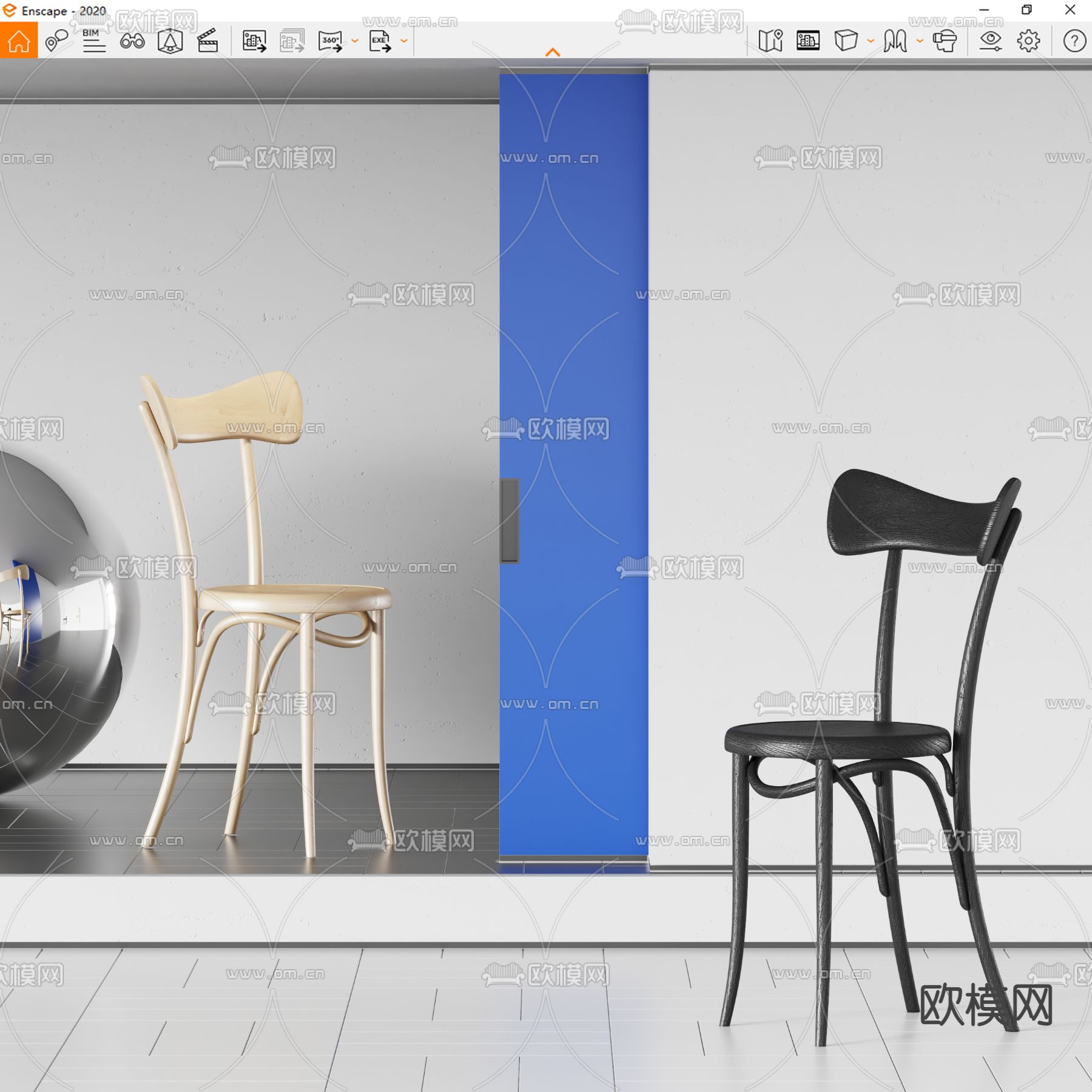Switch the projection mode cube icon
The width and height of the screenshot is (1092, 1092).
click(x=846, y=41)
